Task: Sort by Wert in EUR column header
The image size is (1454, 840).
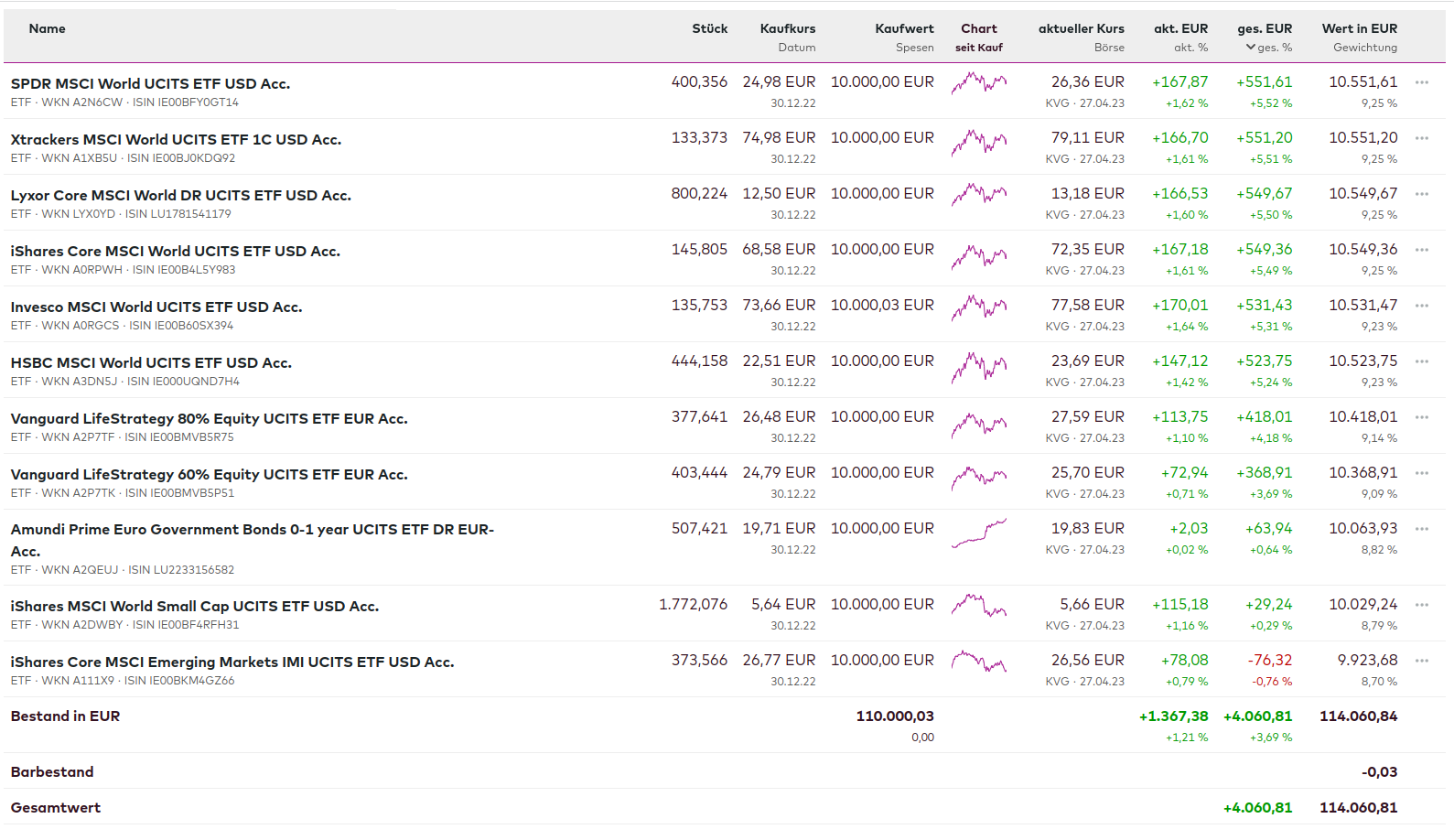Action: (x=1359, y=29)
